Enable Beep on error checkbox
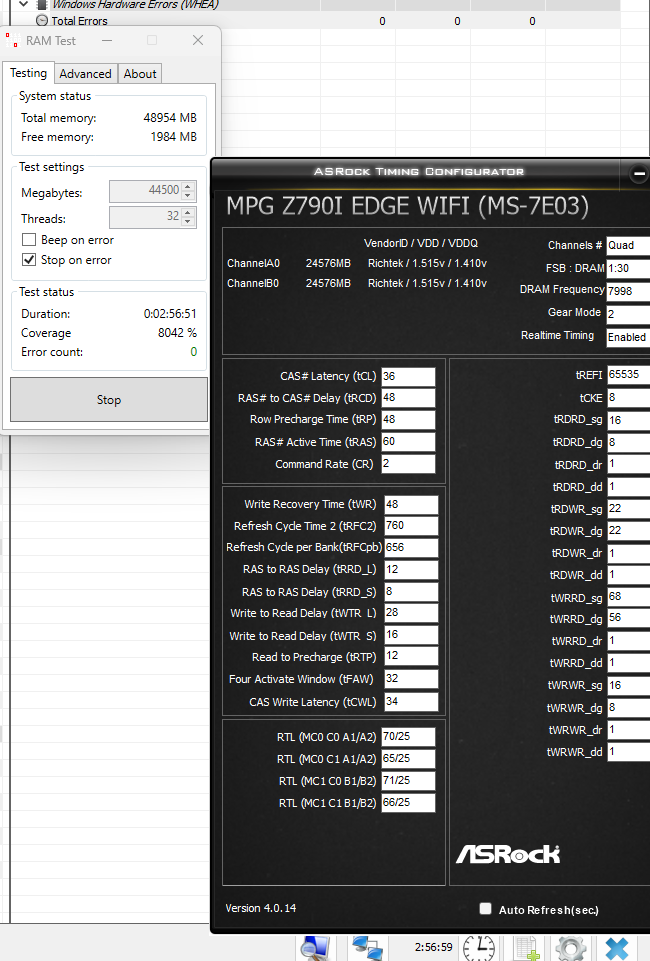This screenshot has width=650, height=961. click(x=29, y=240)
